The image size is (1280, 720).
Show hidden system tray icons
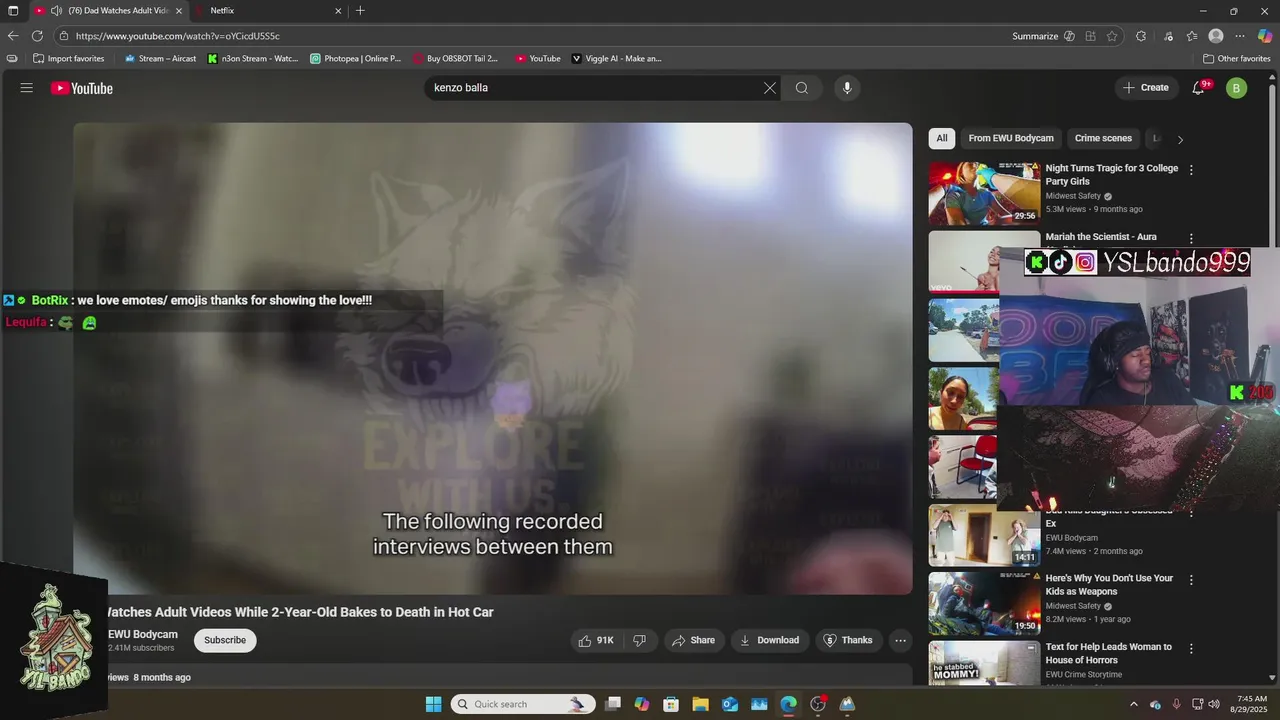coord(1134,704)
